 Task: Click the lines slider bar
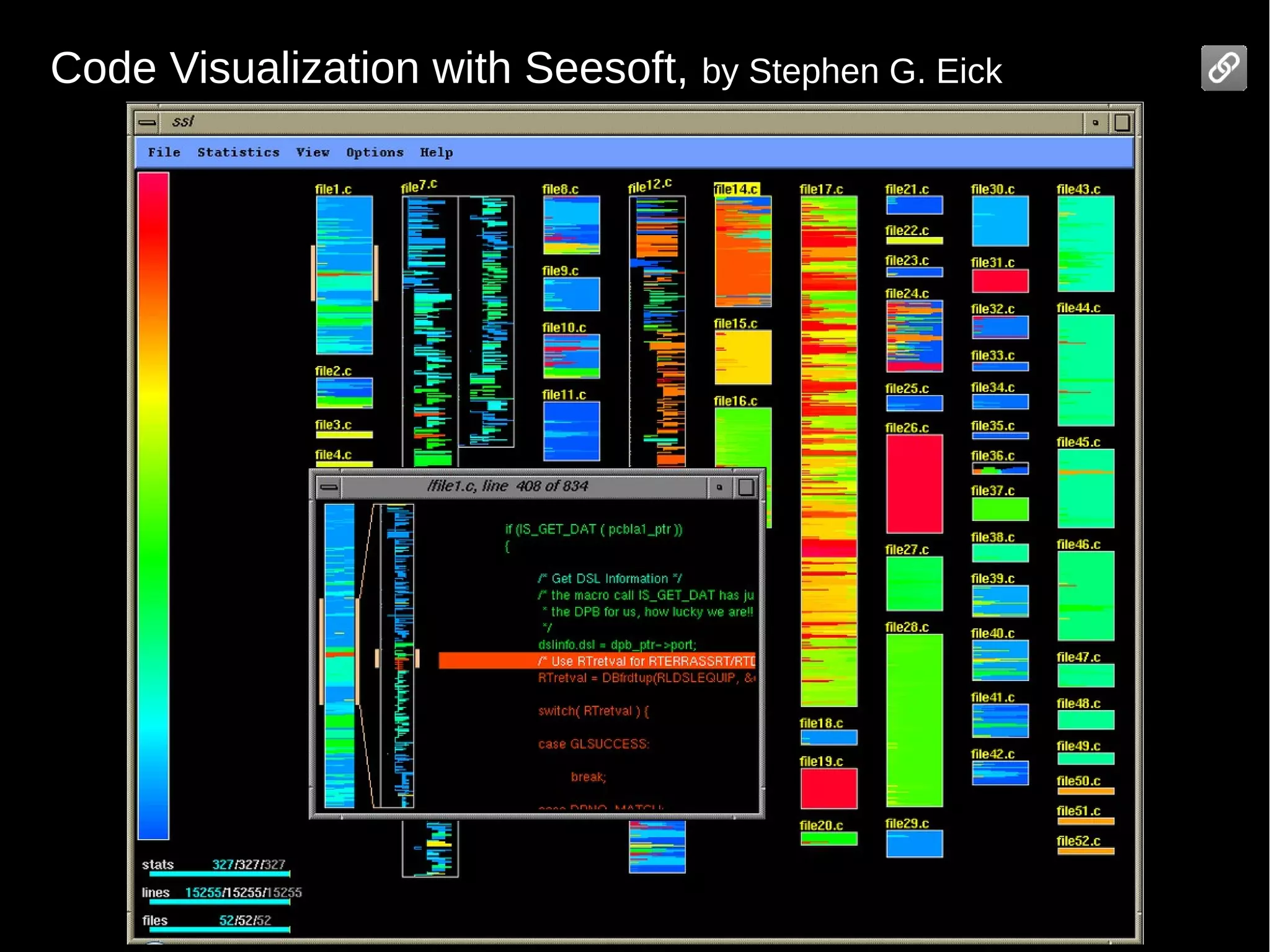click(220, 902)
